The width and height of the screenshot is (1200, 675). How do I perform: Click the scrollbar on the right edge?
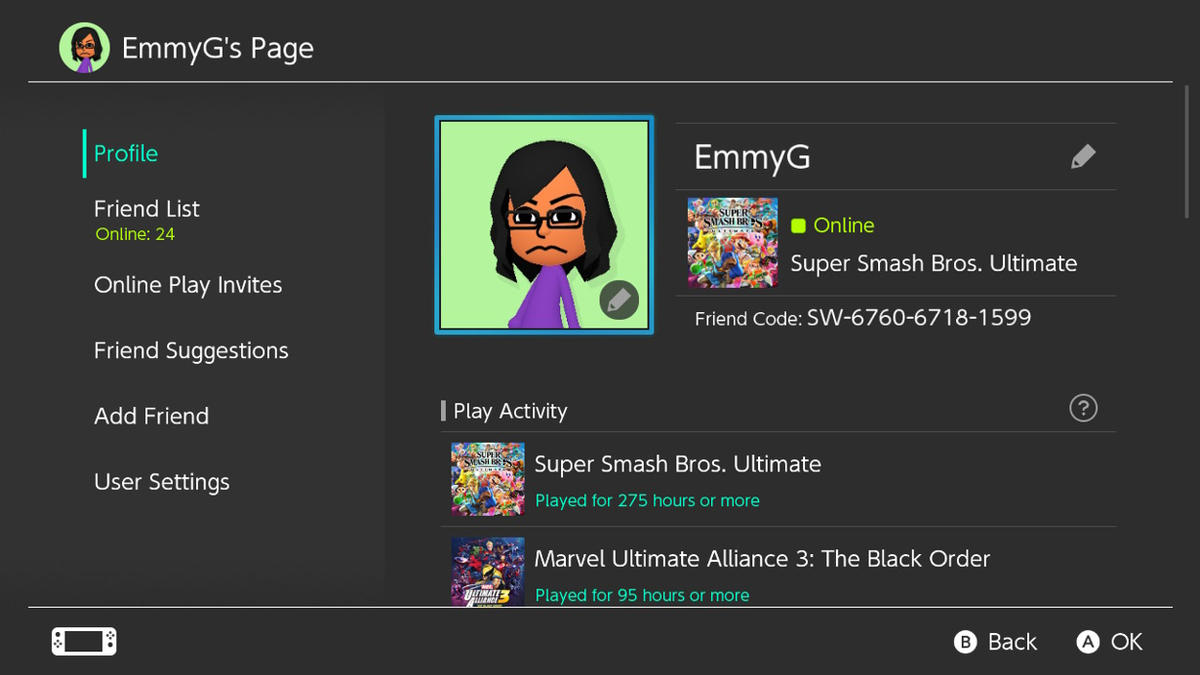[x=1187, y=150]
